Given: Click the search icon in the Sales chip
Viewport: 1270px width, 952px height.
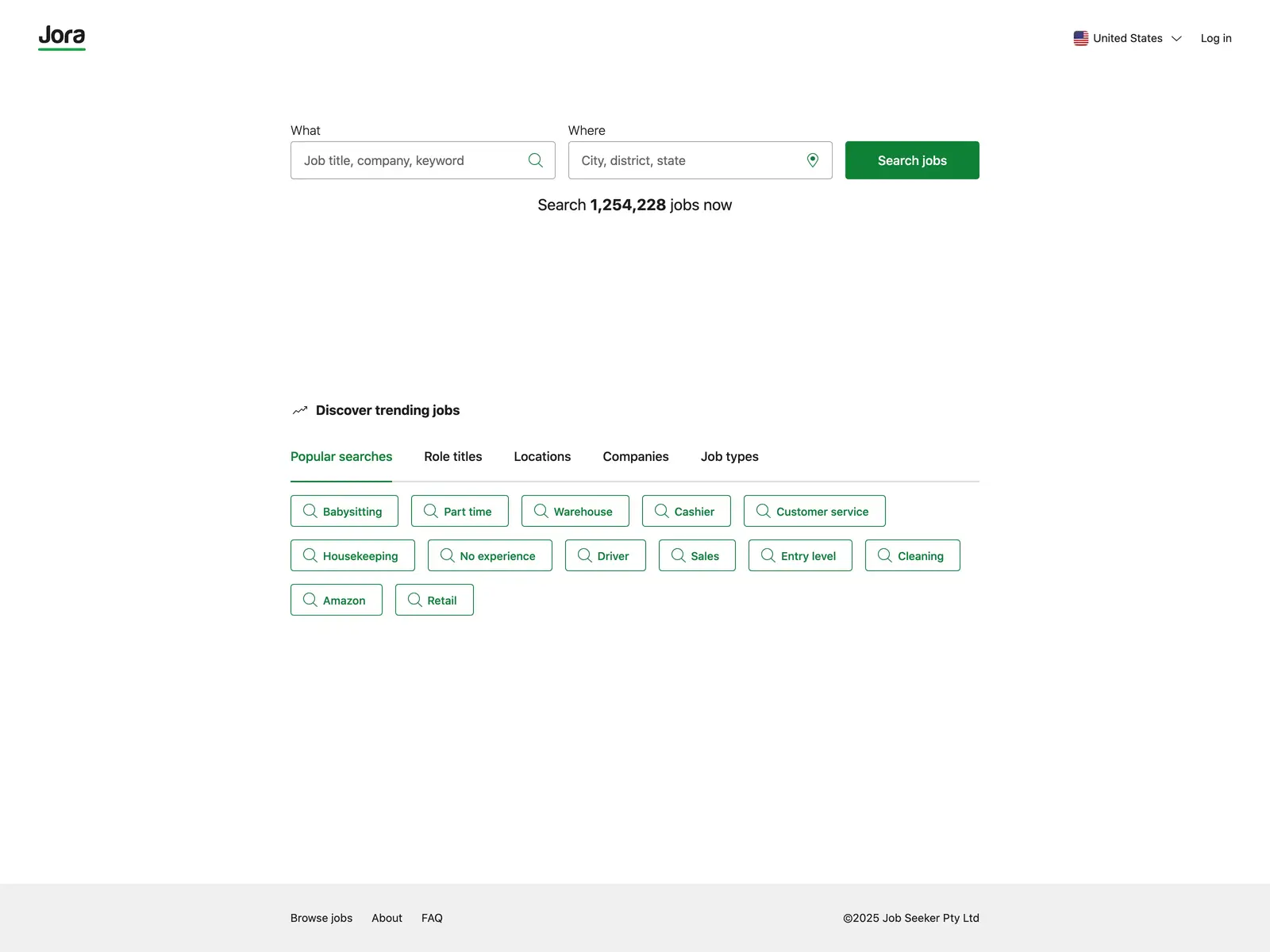Looking at the screenshot, I should (679, 555).
